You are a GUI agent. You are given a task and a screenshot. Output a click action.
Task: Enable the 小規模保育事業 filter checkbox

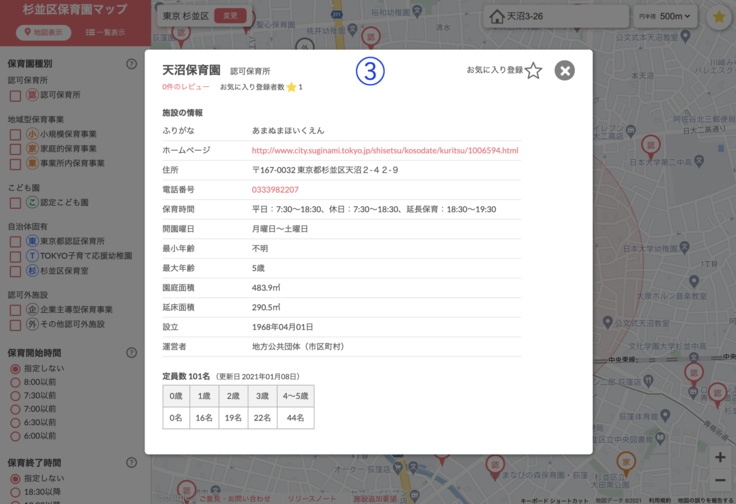pos(15,134)
